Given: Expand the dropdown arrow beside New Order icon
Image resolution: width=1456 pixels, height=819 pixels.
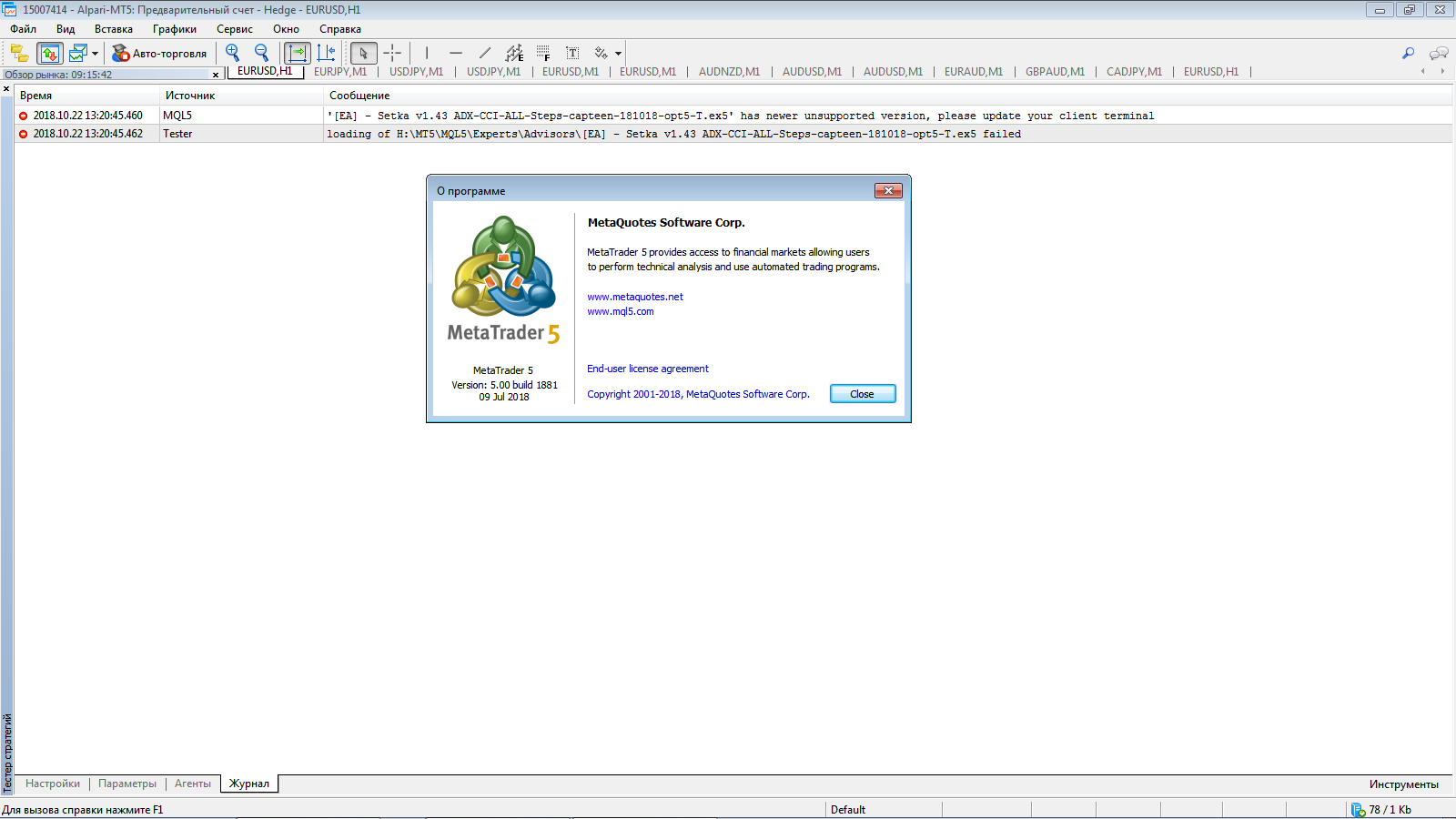Looking at the screenshot, I should (x=95, y=54).
